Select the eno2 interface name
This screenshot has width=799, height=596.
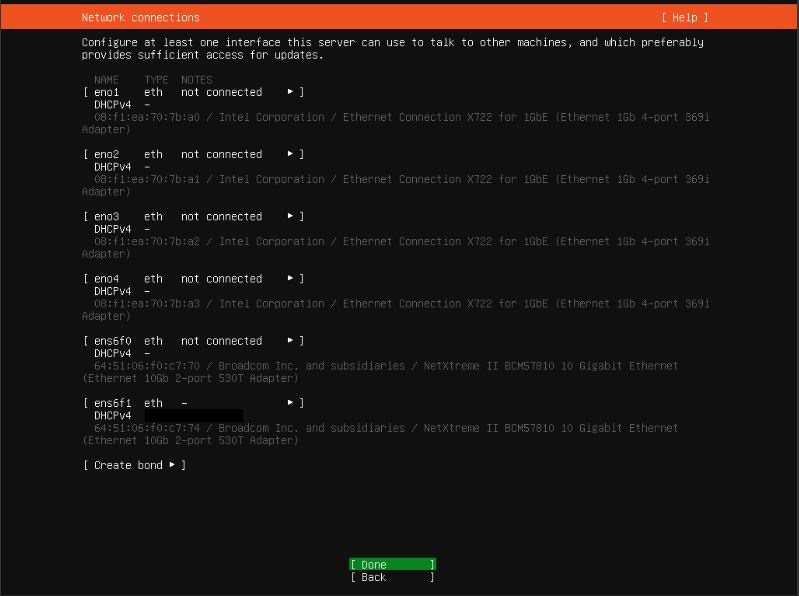[106, 154]
